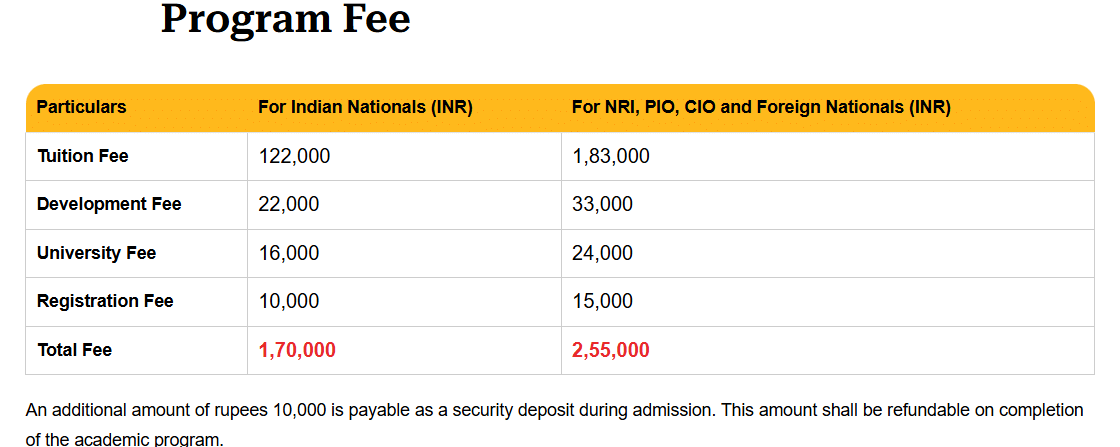Image resolution: width=1120 pixels, height=447 pixels.
Task: Click the 15,000 registration fee cell
Action: (602, 301)
